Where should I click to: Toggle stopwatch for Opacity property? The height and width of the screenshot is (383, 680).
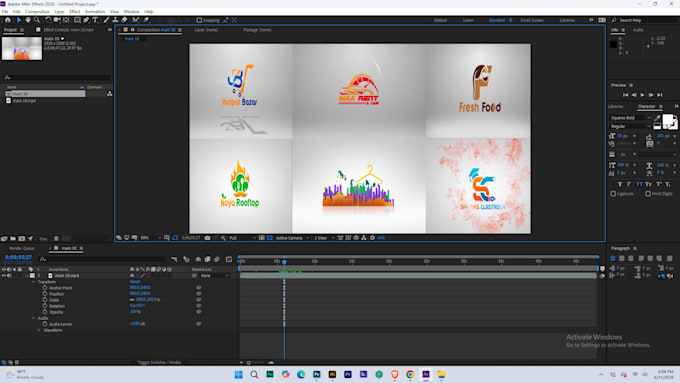[45, 312]
